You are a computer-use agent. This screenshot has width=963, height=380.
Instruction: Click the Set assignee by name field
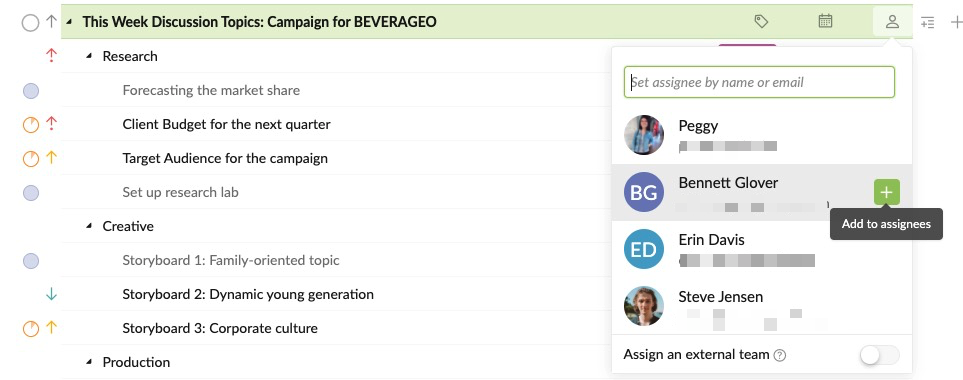759,82
